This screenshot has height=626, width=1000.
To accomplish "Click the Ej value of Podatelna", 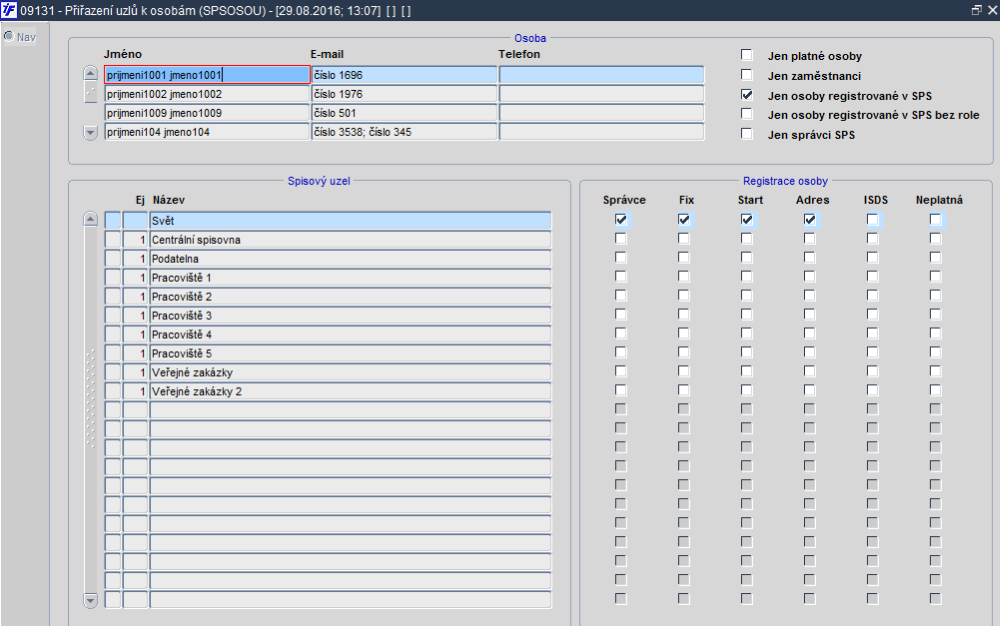I will (x=135, y=259).
